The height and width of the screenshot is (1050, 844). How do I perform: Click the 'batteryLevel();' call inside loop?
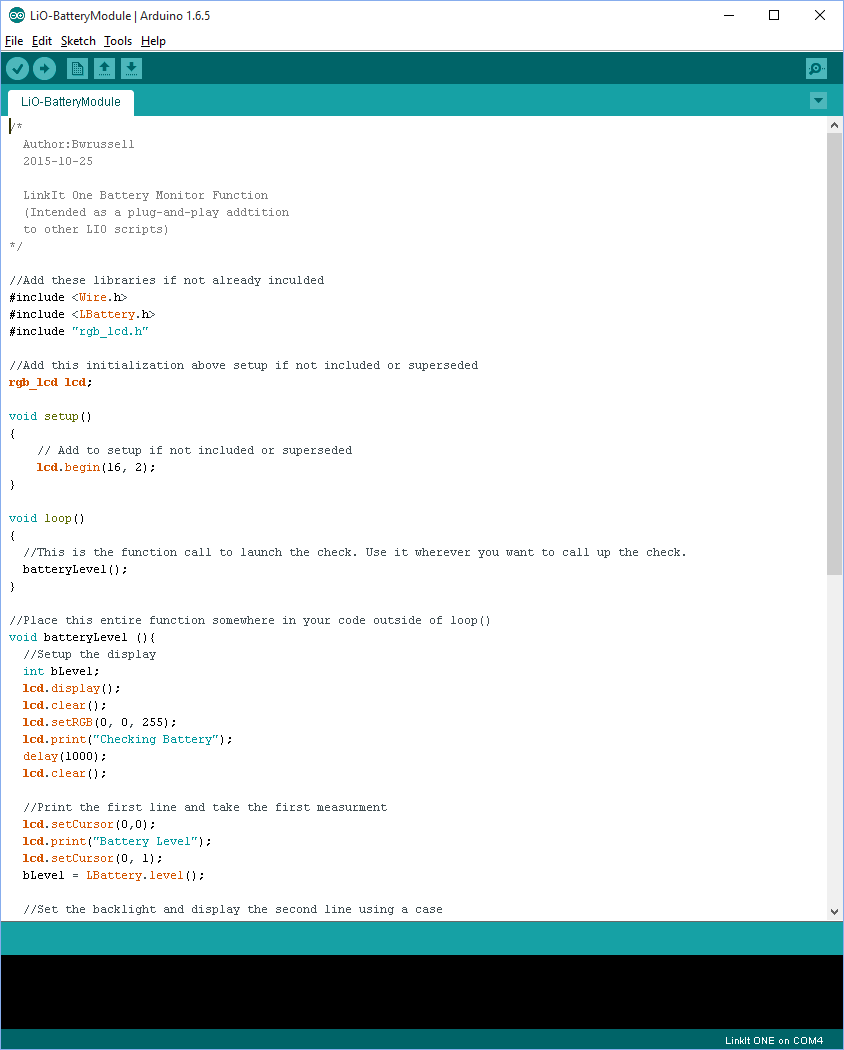click(x=75, y=569)
